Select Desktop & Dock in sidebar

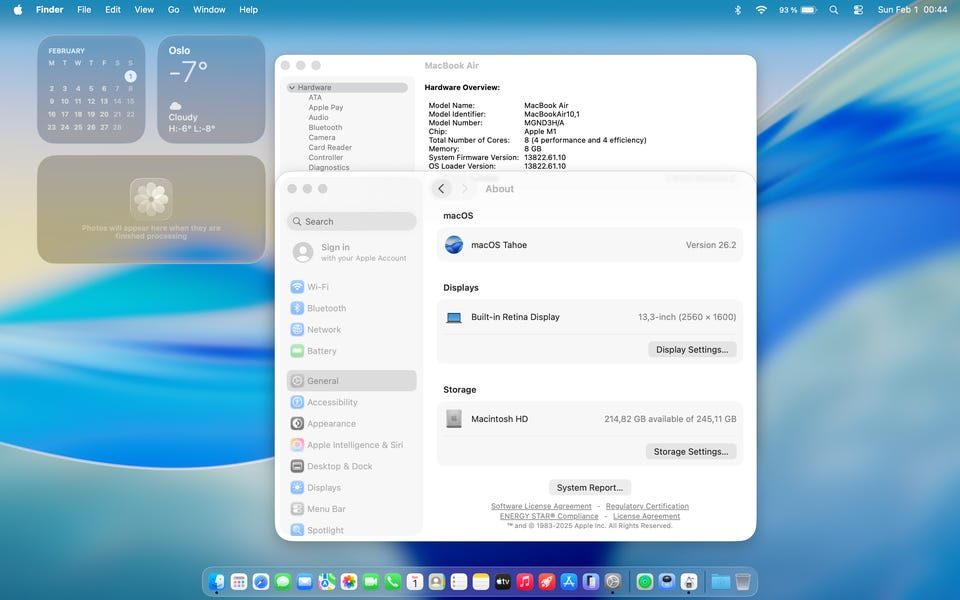(339, 466)
